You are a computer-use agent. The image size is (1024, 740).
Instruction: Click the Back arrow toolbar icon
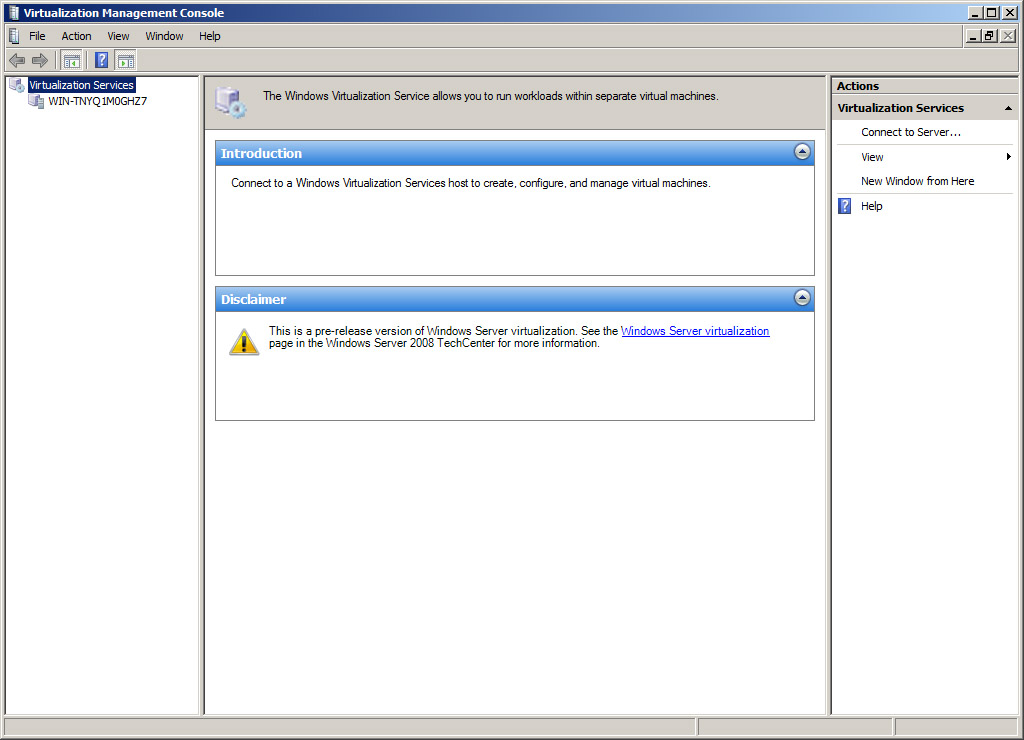pyautogui.click(x=17, y=61)
